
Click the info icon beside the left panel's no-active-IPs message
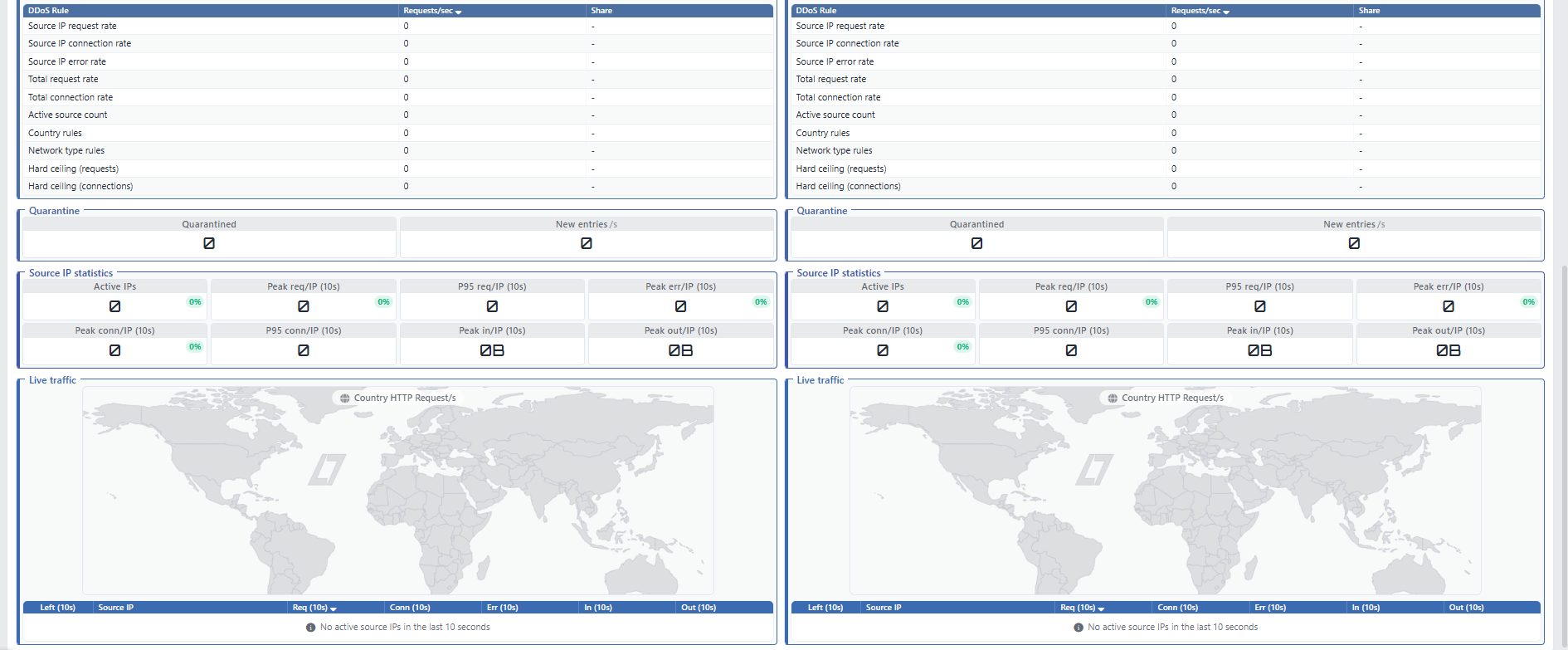click(310, 628)
